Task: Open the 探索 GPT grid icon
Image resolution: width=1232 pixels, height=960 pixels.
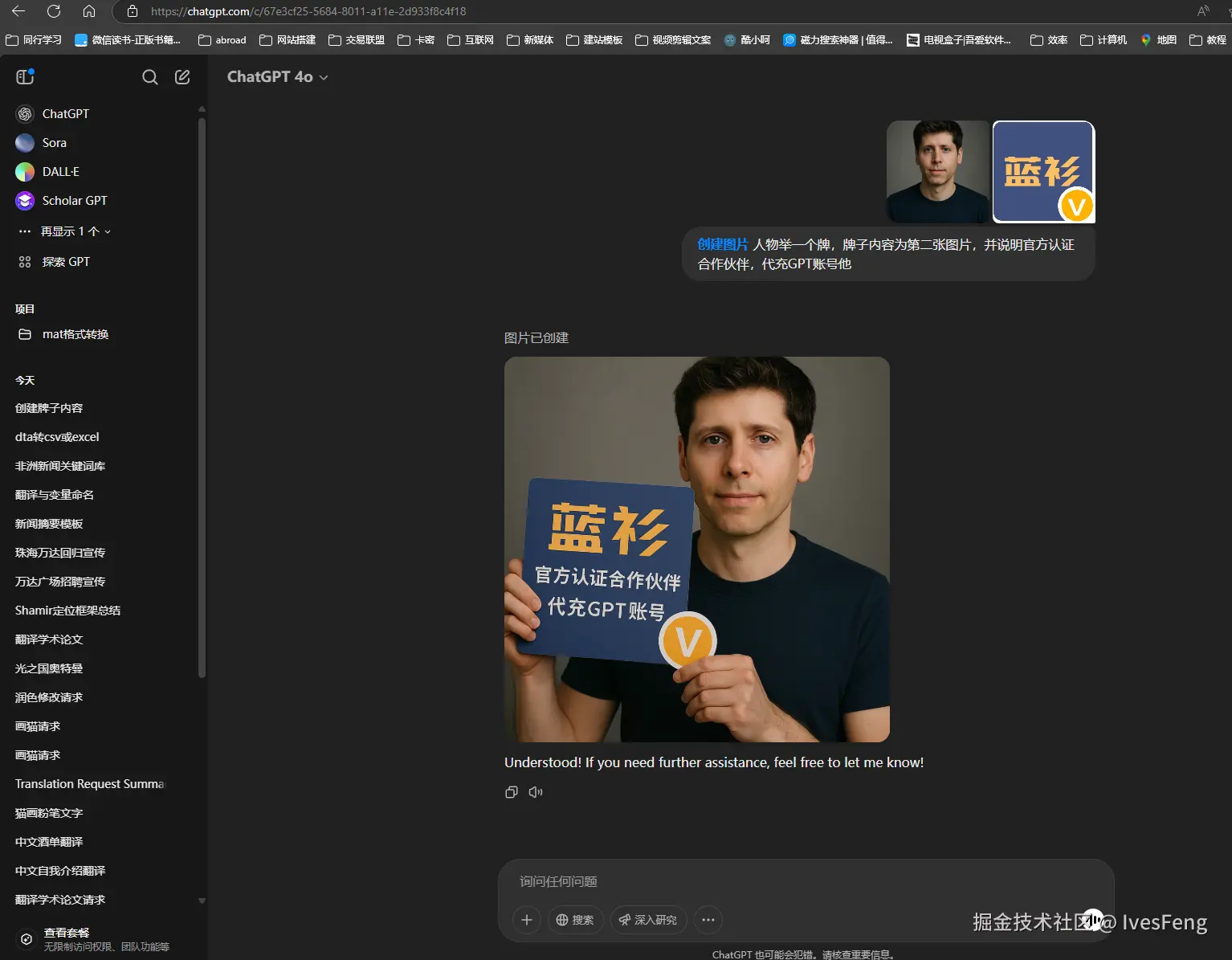Action: coord(25,262)
